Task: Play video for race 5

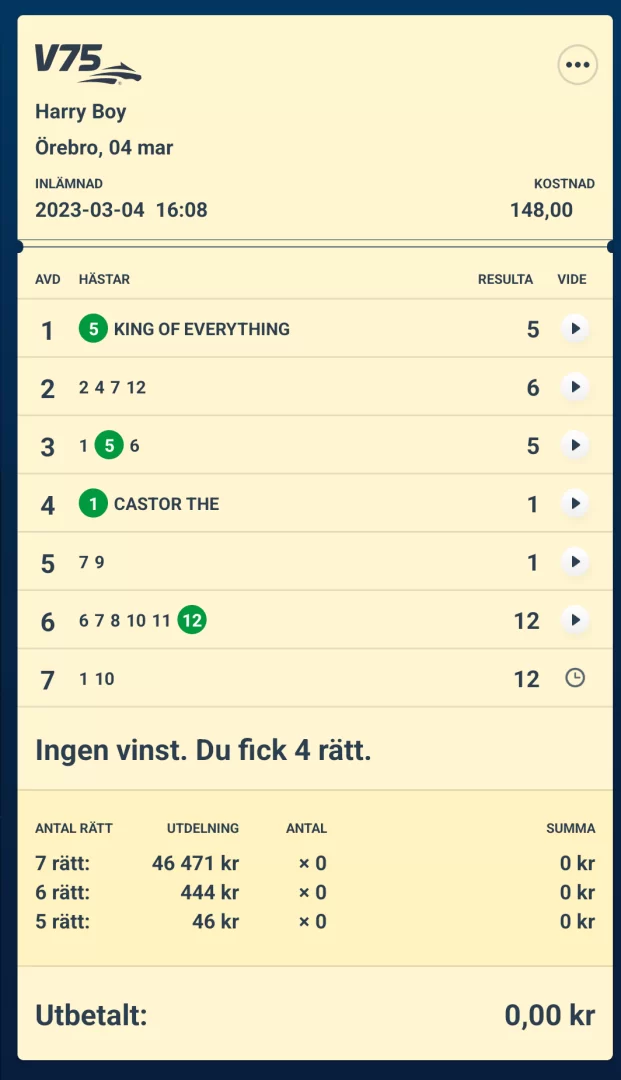Action: pyautogui.click(x=575, y=562)
